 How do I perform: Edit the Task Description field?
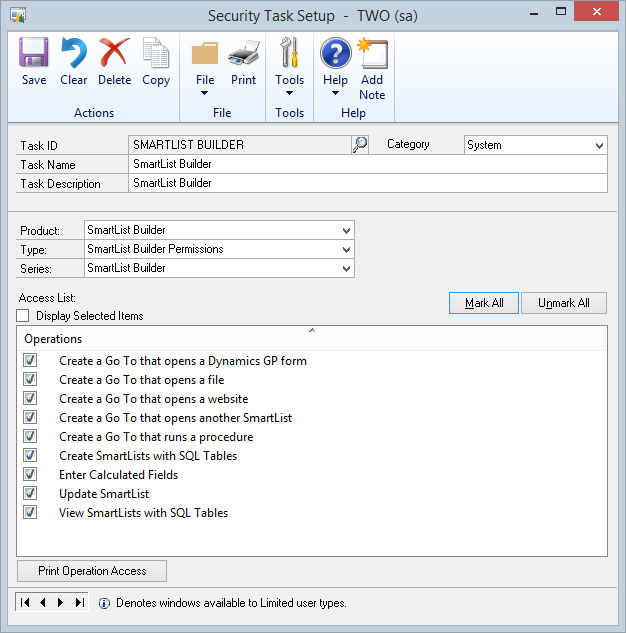368,183
